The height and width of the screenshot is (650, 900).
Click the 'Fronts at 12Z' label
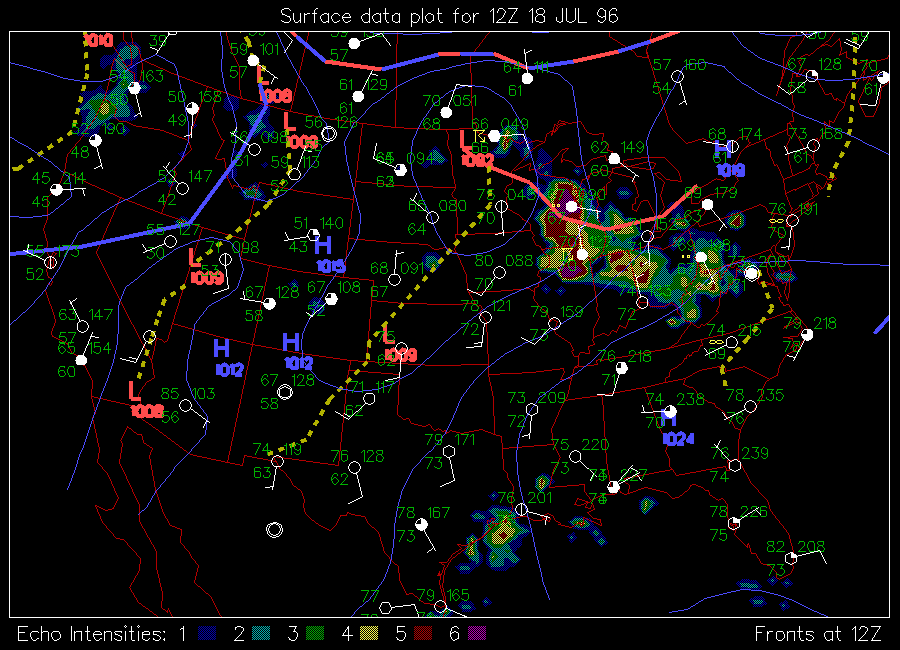click(817, 634)
